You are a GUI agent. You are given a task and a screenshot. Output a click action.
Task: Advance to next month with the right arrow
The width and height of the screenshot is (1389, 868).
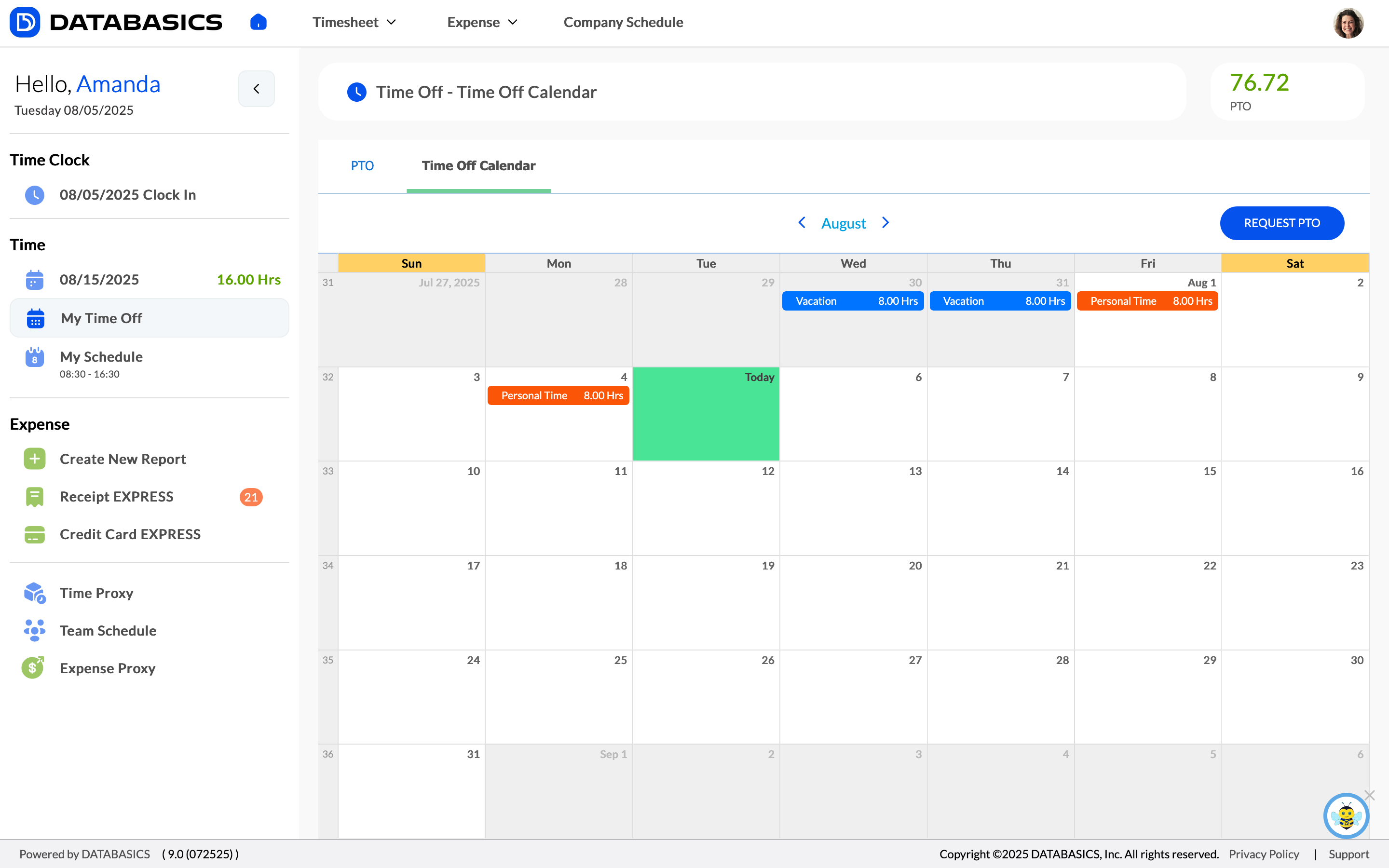click(885, 223)
